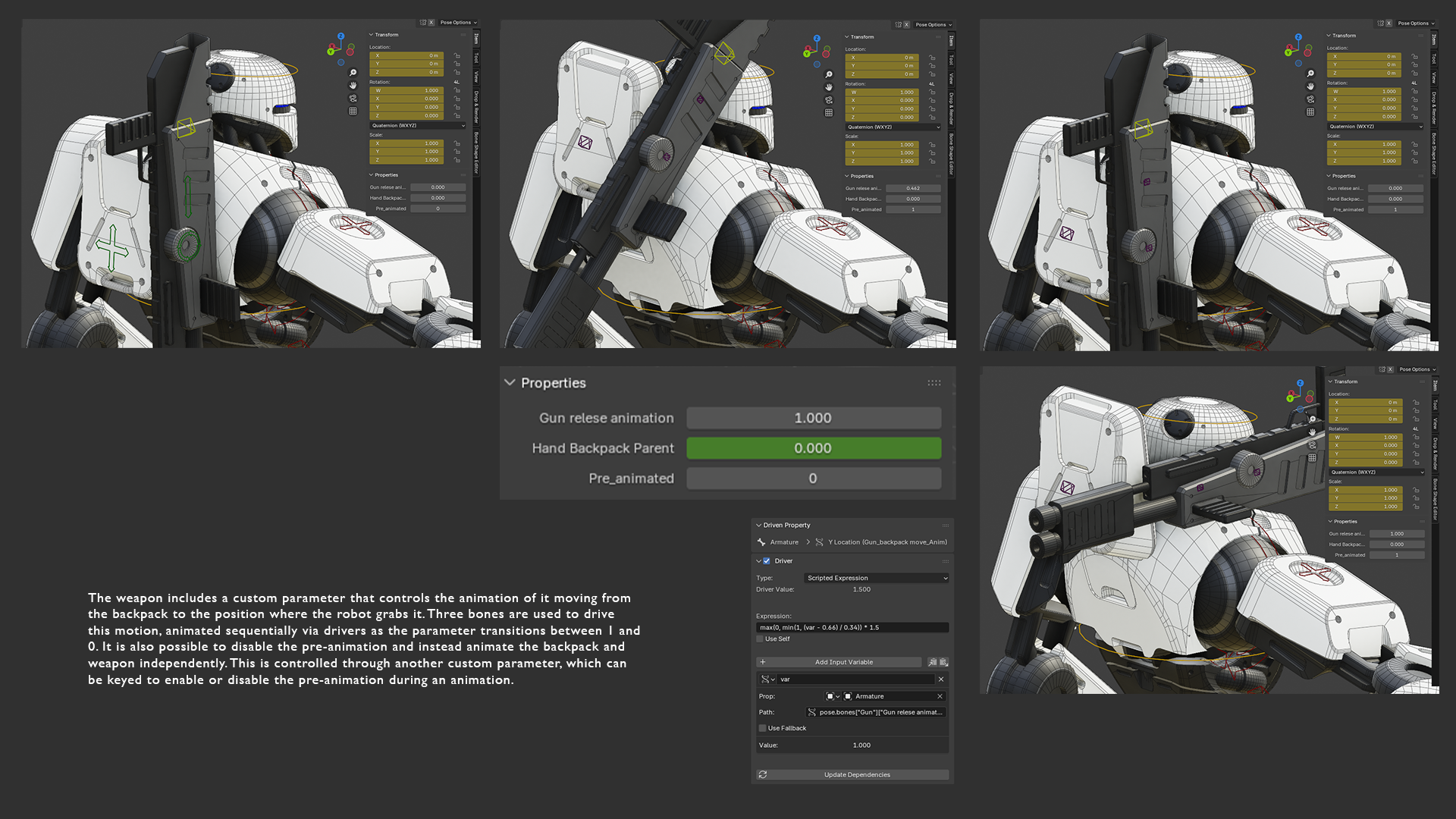Click pan hand icon in top-left viewport
Viewport: 1456px width, 819px height.
click(353, 86)
